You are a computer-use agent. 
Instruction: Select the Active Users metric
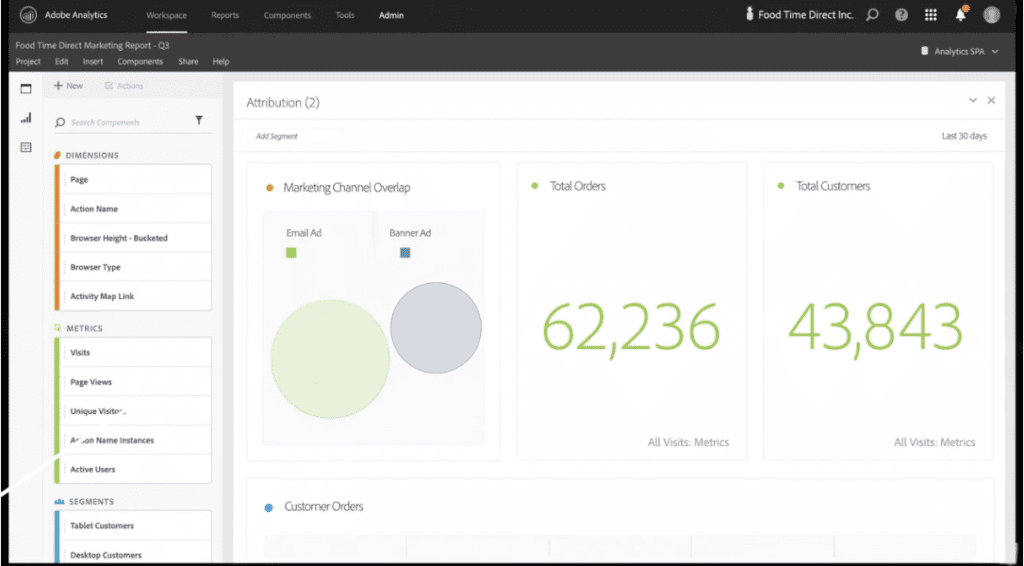coord(136,469)
